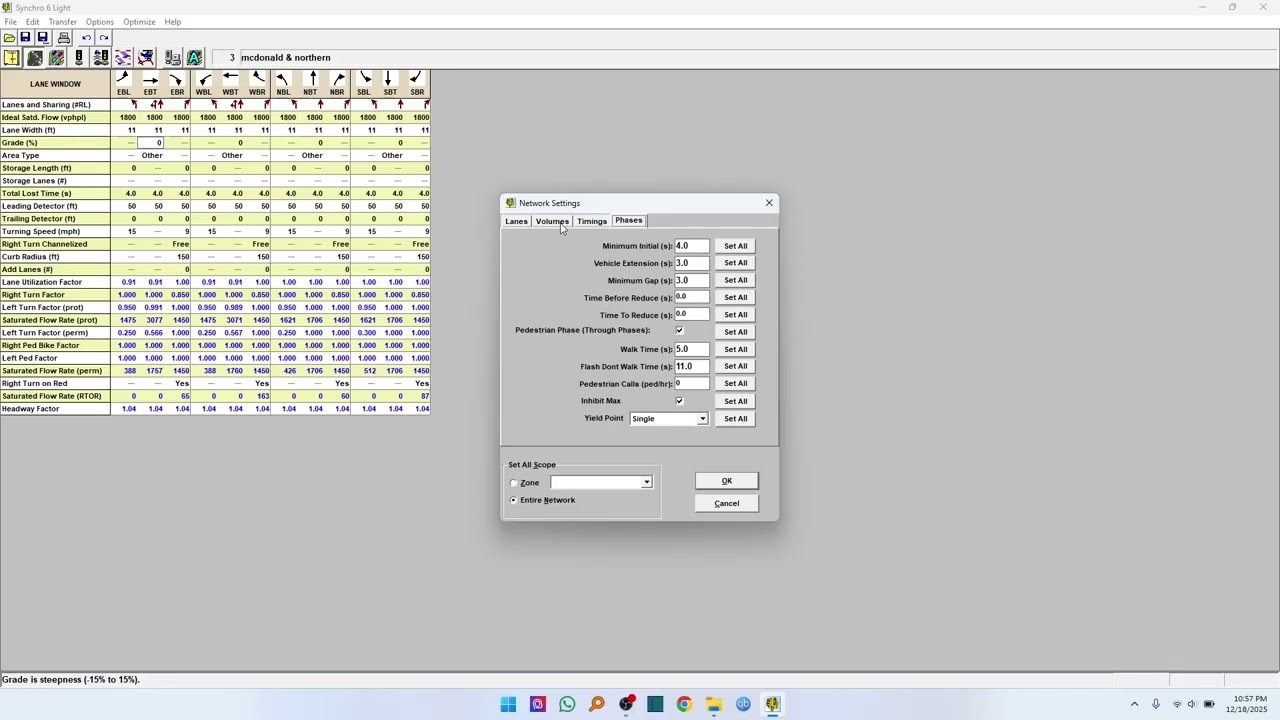The width and height of the screenshot is (1280, 720).
Task: Open the Lane window toolbar icon
Action: (34, 58)
